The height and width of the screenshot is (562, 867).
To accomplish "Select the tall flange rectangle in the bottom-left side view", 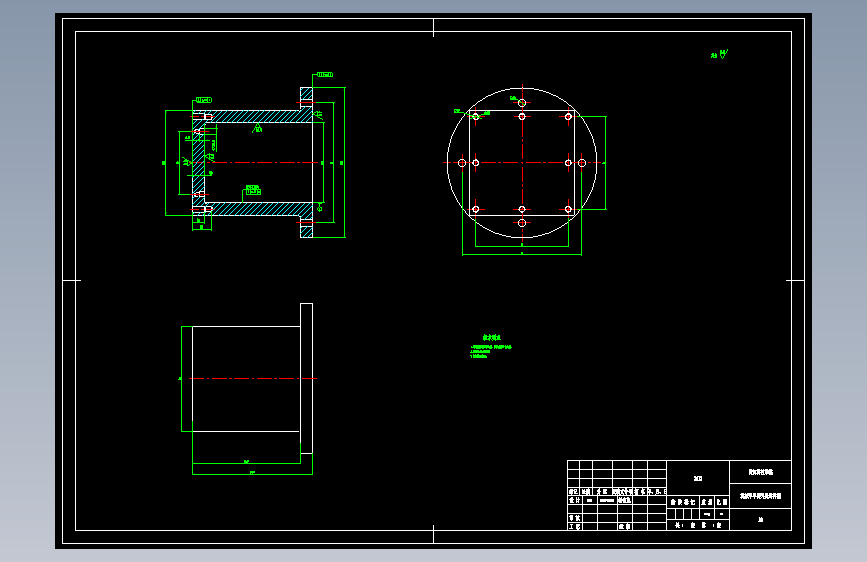I will point(306,378).
